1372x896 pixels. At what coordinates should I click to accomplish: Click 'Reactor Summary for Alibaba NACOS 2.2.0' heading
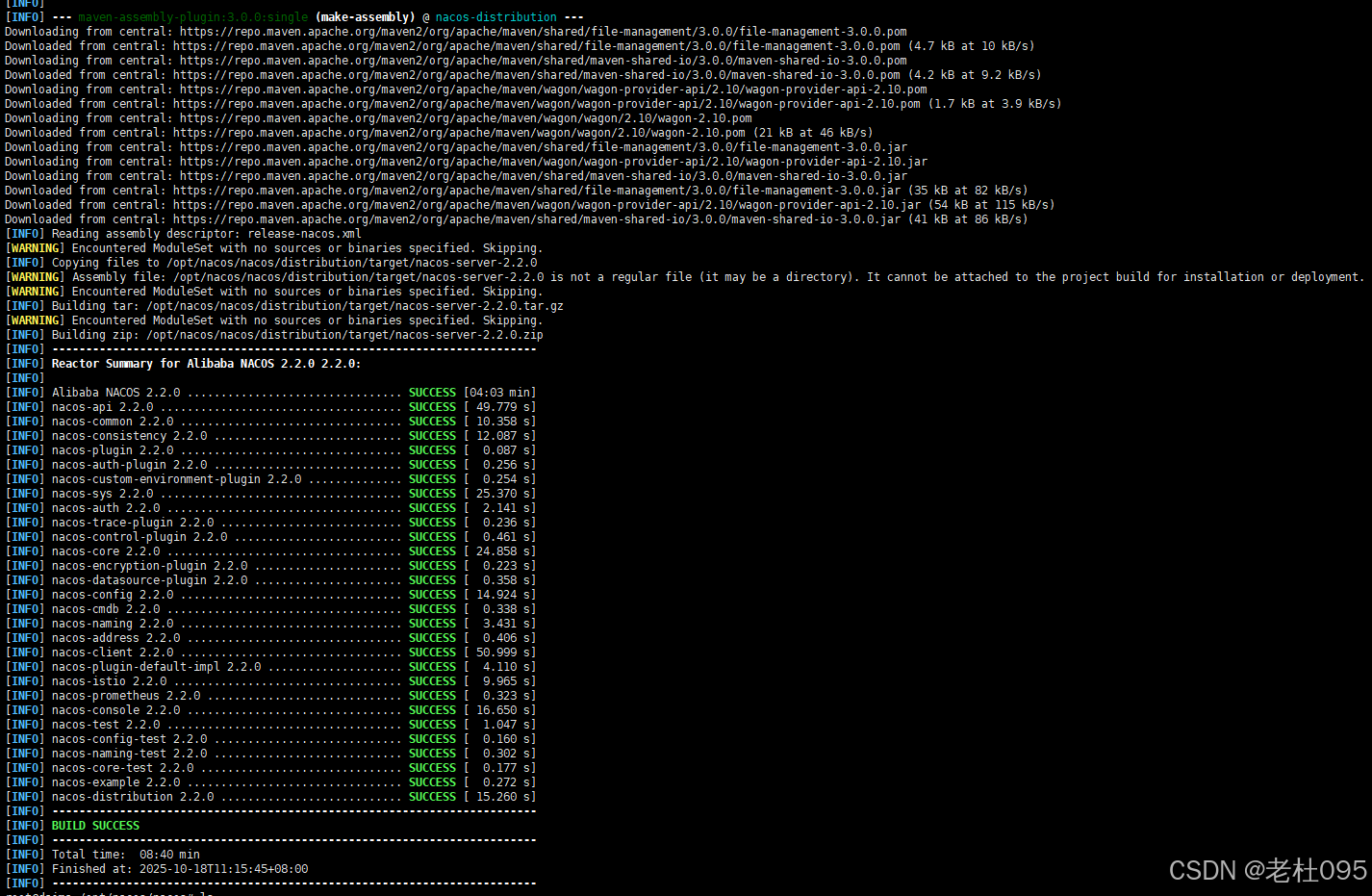click(206, 364)
